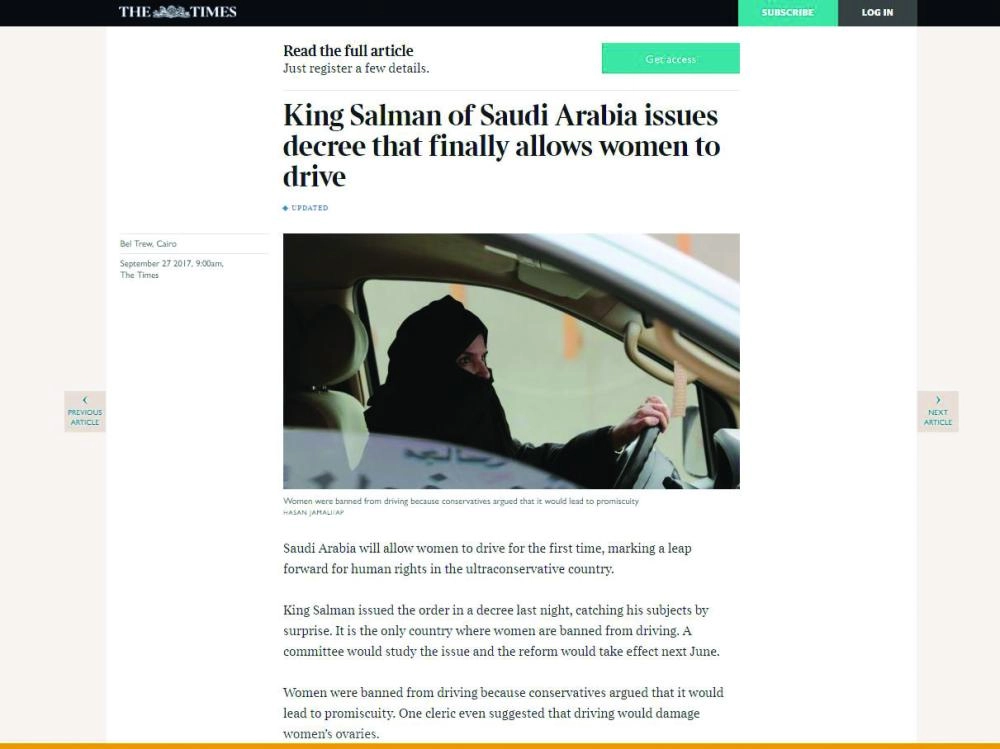Click the Hasan Jamali/AP photo credit
1000x749 pixels.
(313, 512)
